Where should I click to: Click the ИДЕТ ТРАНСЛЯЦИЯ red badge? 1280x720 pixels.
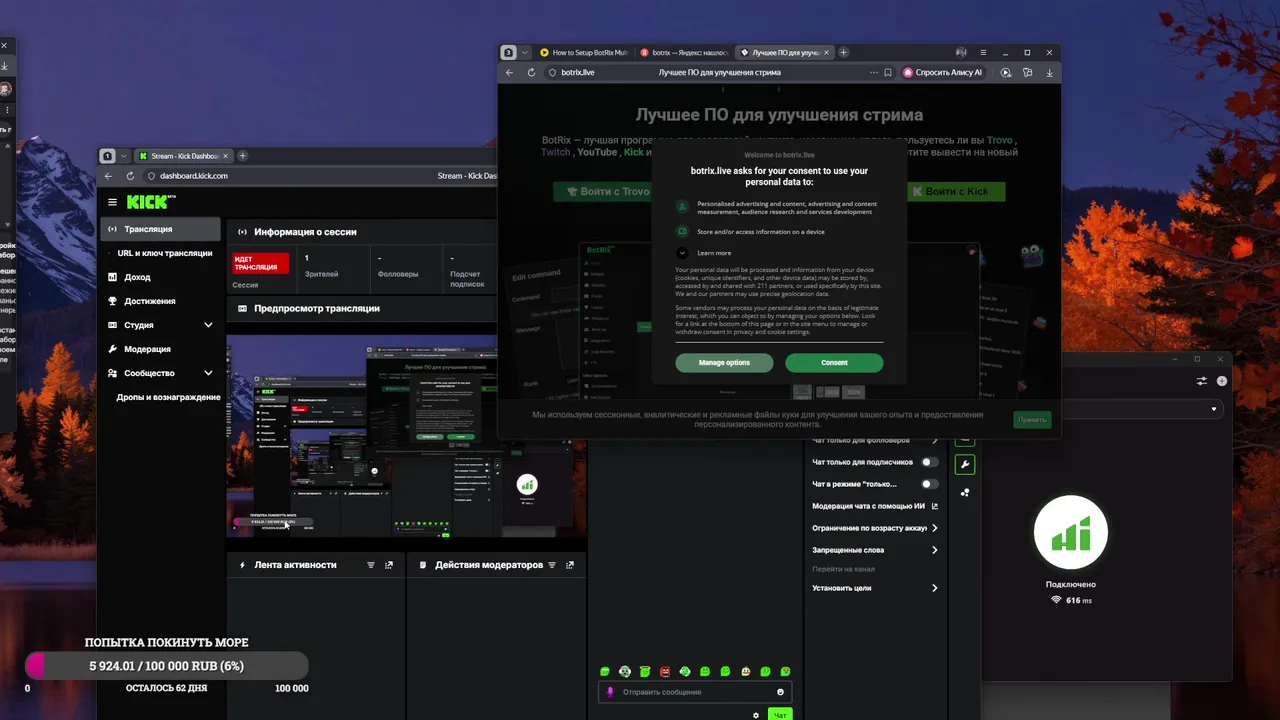(260, 263)
